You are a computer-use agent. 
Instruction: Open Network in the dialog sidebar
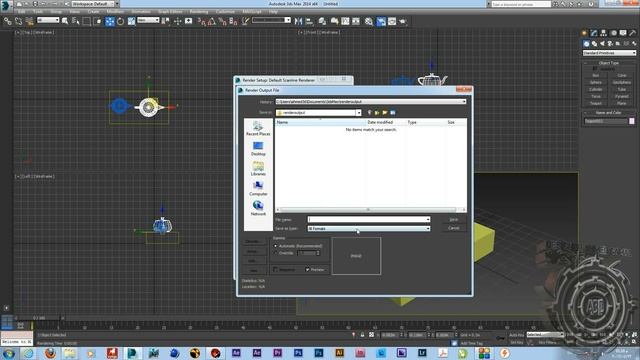click(258, 209)
